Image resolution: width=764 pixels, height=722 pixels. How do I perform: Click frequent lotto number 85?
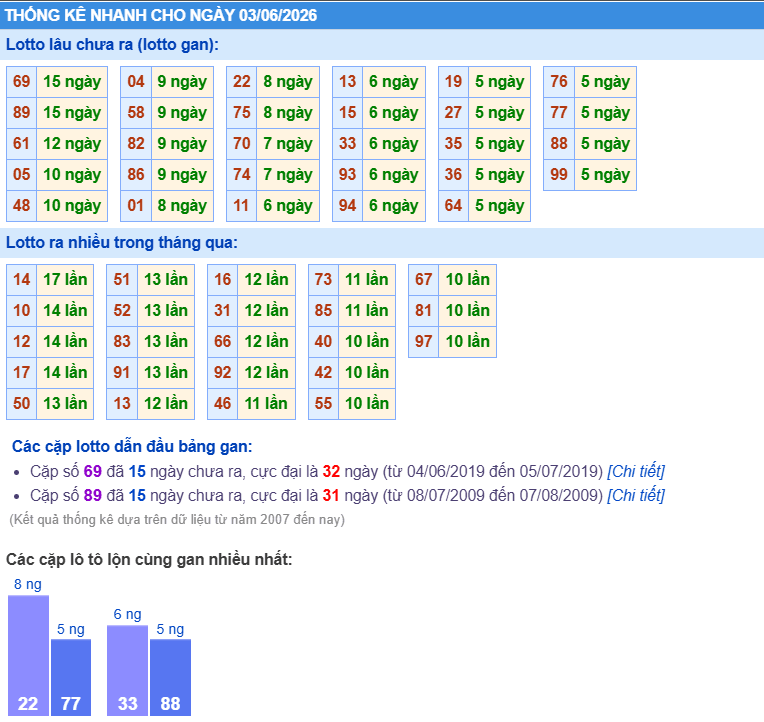tap(324, 310)
